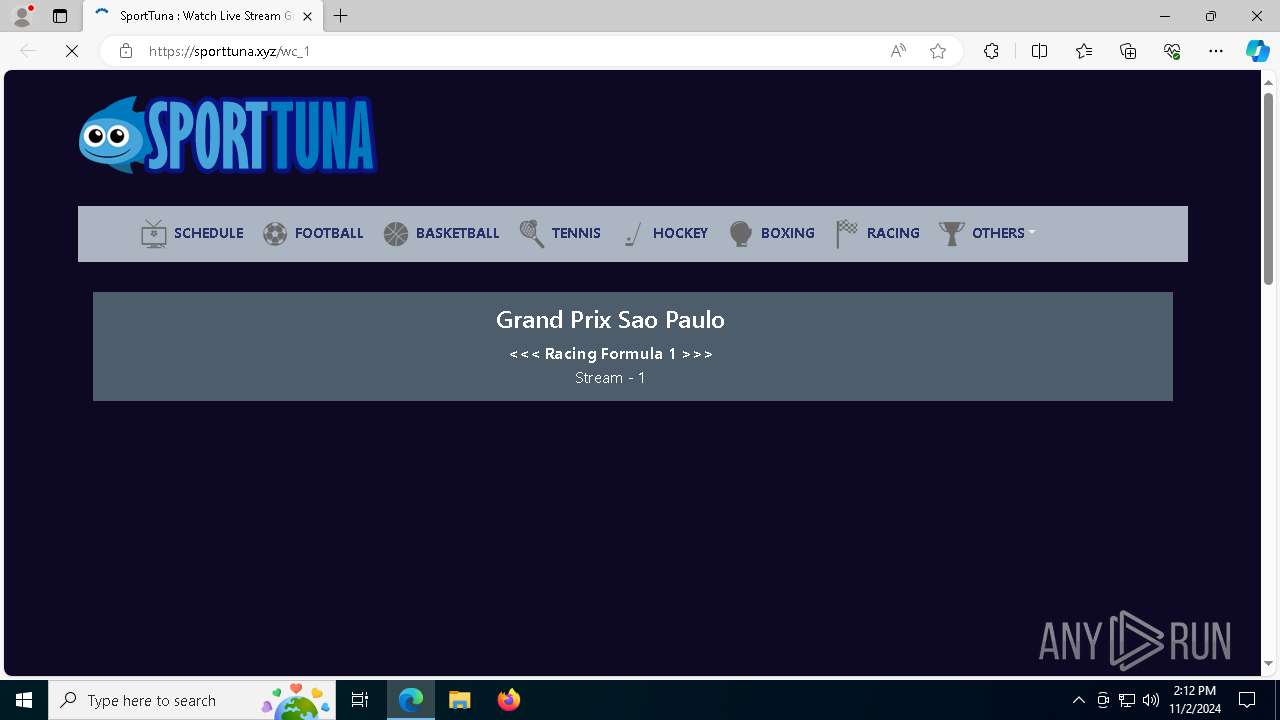1280x720 pixels.
Task: Go to the FOOTBALL section
Action: point(329,233)
